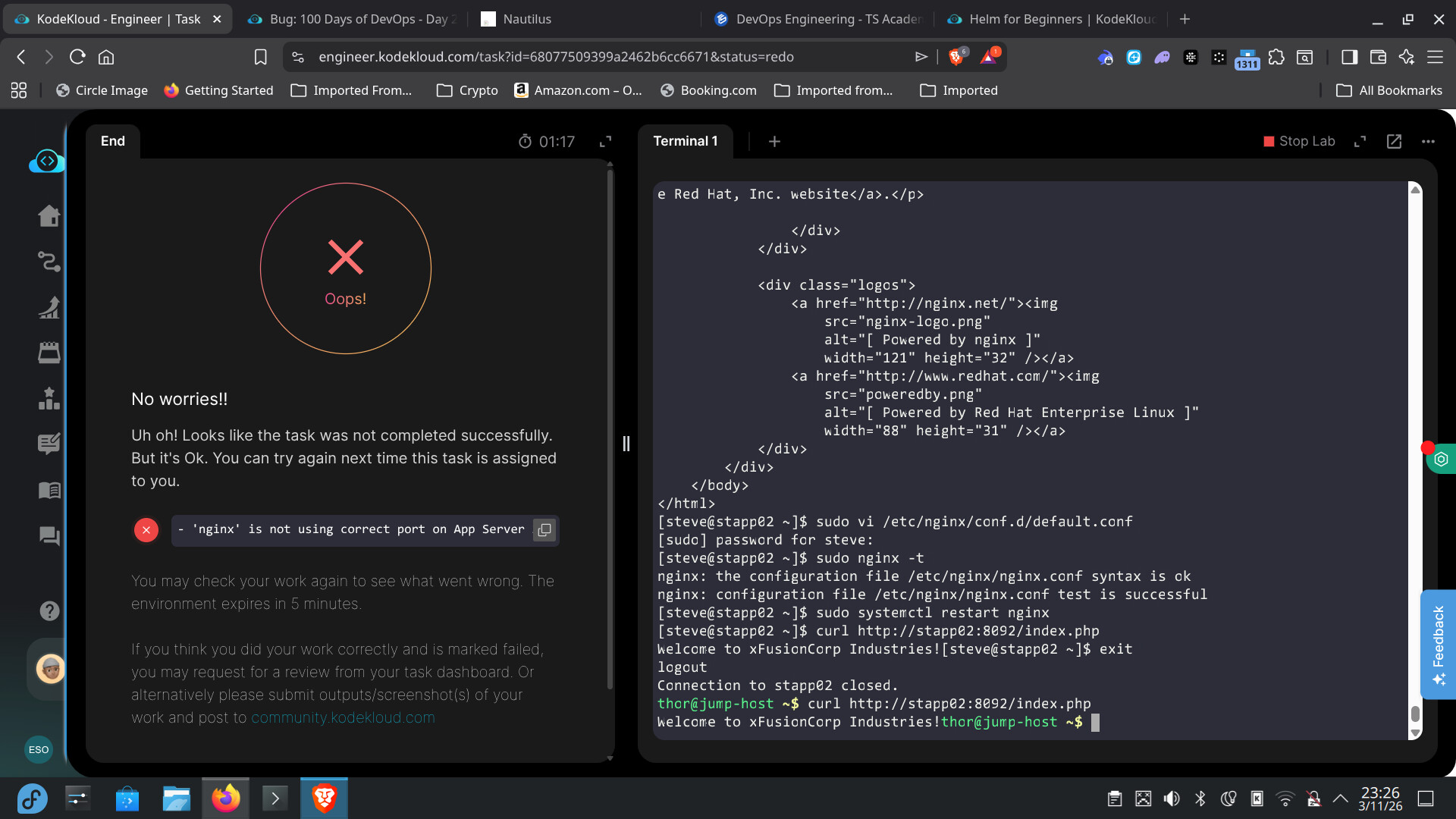This screenshot has height=819, width=1456.
Task: Open the Feedback side panel
Action: click(1438, 645)
